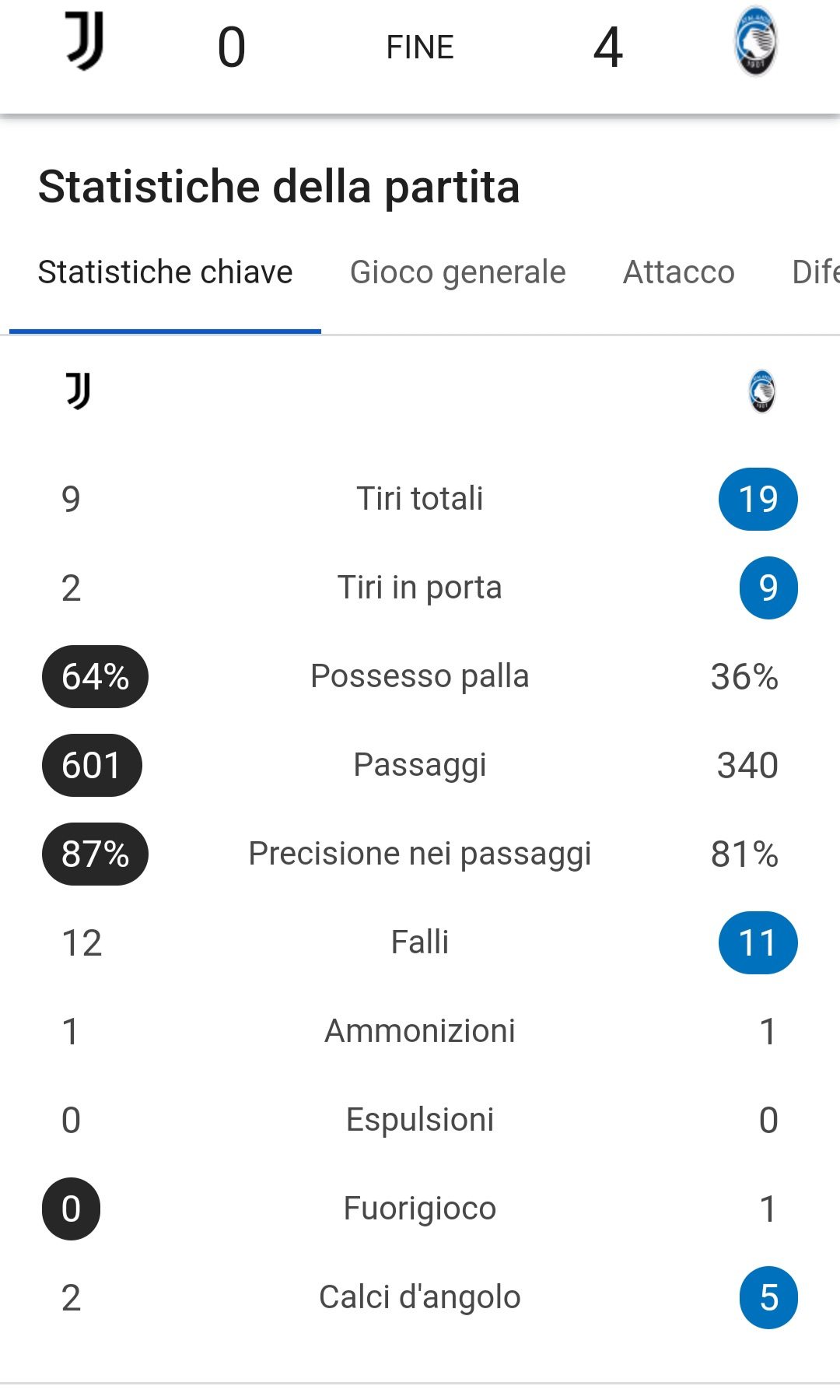Tap the blue 9 shots on target badge
The image size is (840, 1400).
click(768, 588)
